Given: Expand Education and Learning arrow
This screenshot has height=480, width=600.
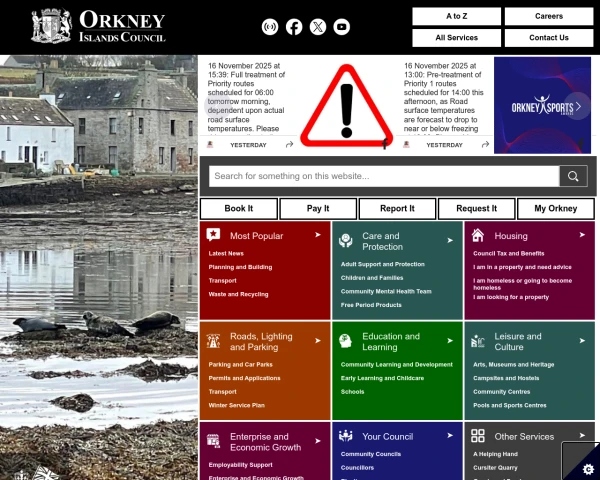Looking at the screenshot, I should pyautogui.click(x=450, y=341).
